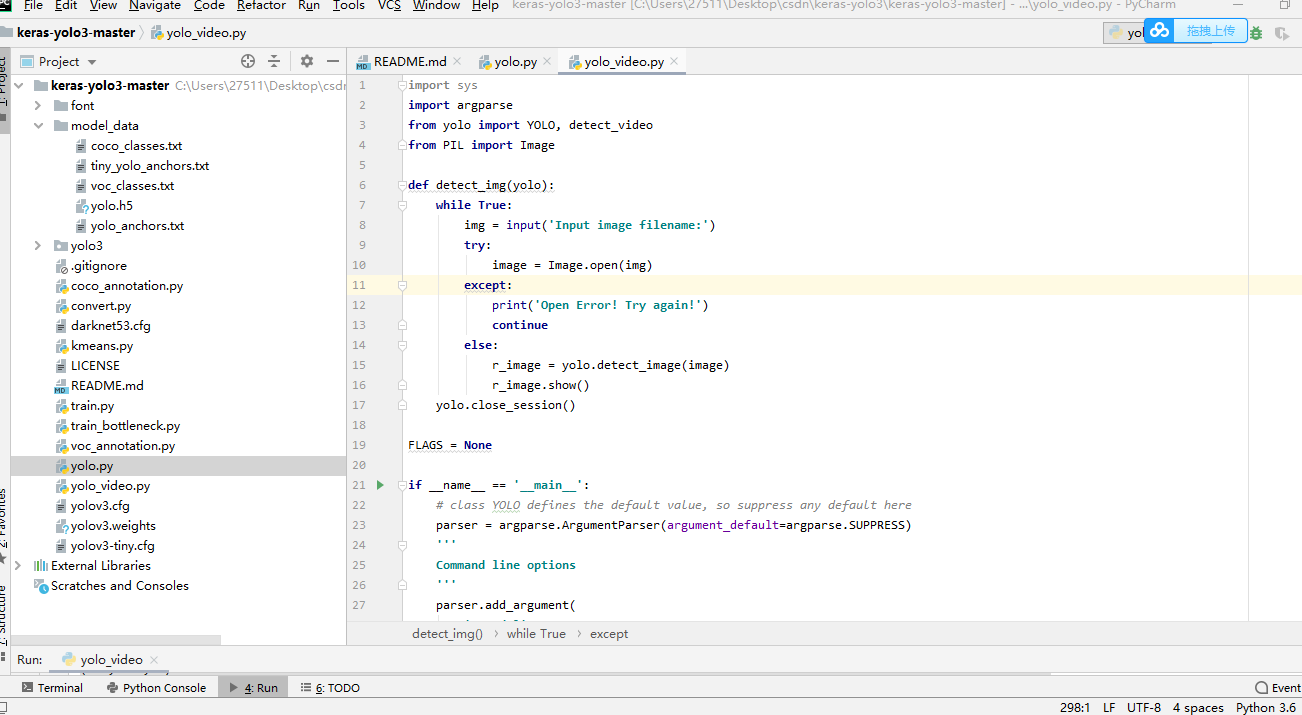This screenshot has width=1302, height=715.
Task: Select yolo_video.py in project tree
Action: pos(110,486)
